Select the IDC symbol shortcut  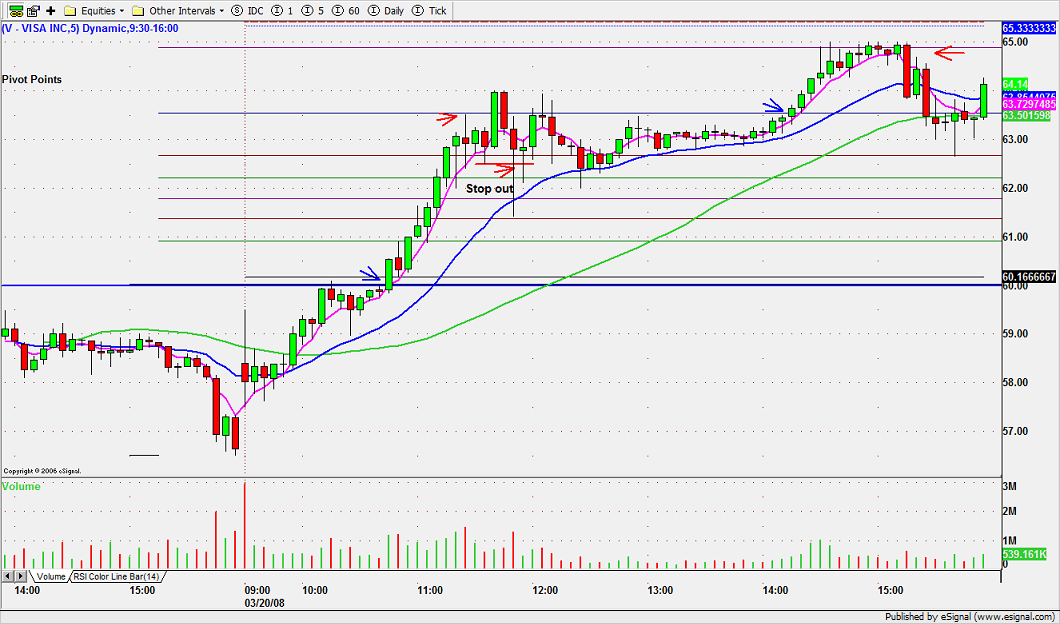[247, 11]
